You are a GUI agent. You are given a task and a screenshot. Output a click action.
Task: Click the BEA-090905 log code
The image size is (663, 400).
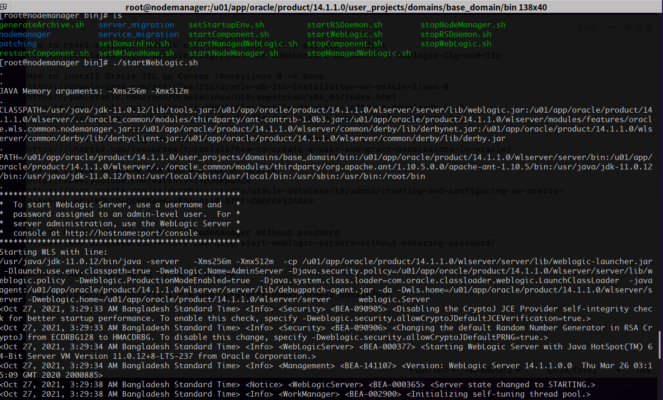pyautogui.click(x=359, y=309)
